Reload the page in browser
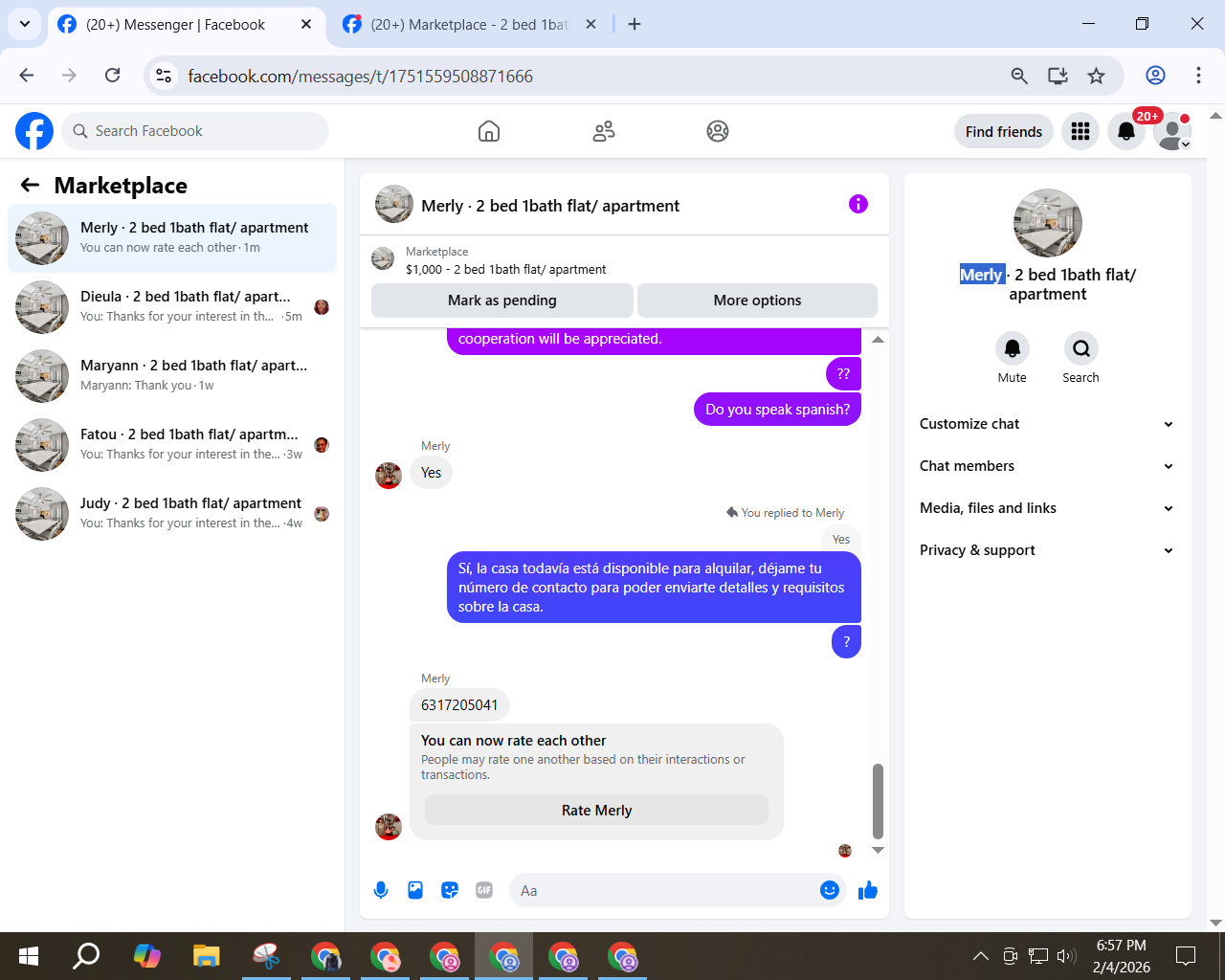 point(113,76)
